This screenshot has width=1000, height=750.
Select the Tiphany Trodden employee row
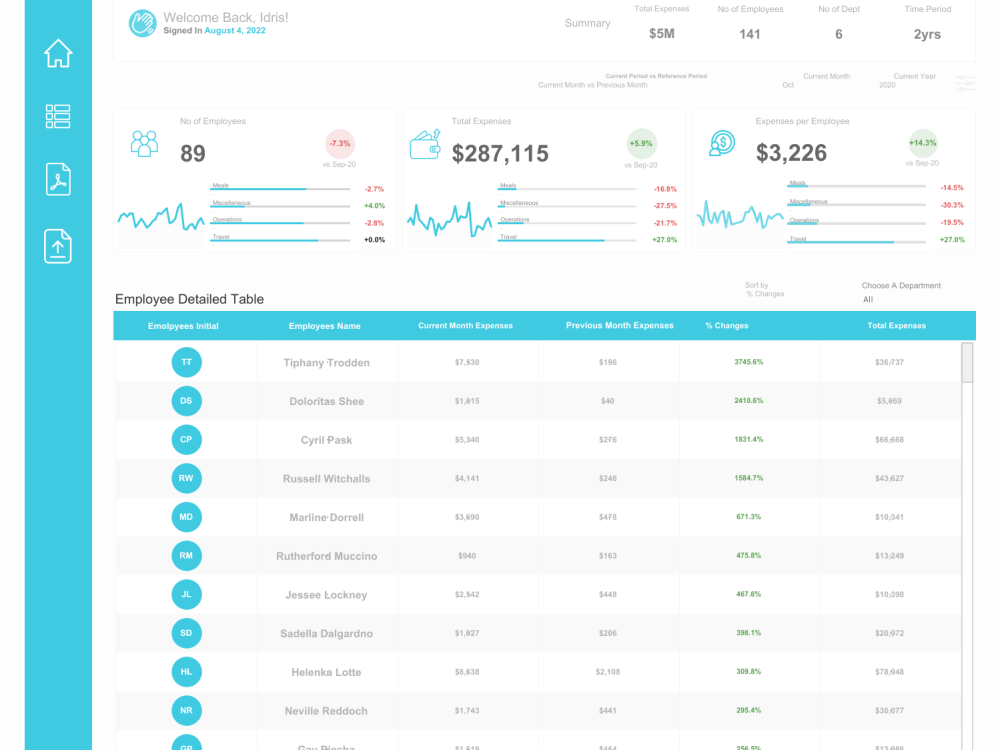tap(327, 362)
